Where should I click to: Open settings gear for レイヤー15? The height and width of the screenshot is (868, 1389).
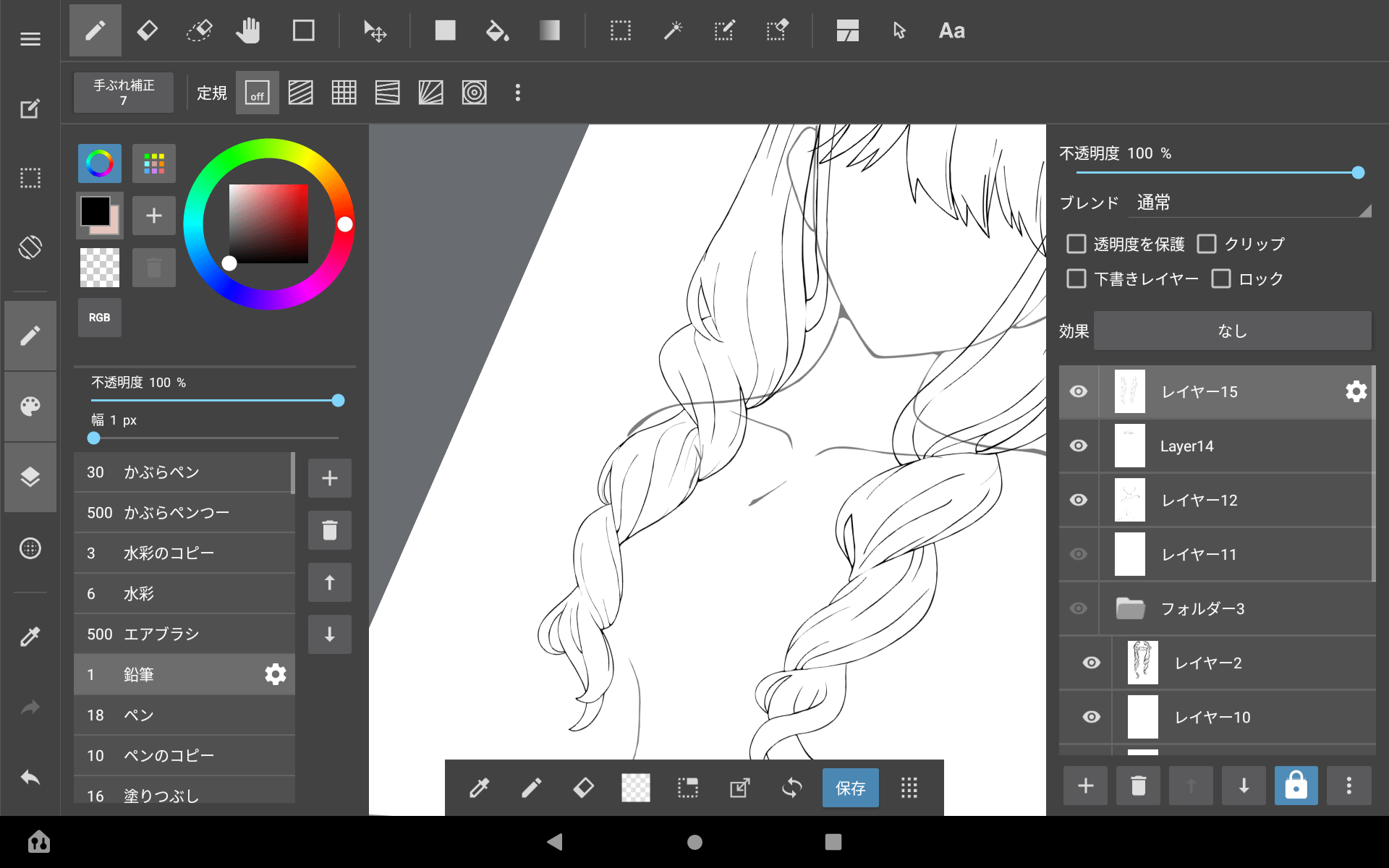coord(1356,391)
